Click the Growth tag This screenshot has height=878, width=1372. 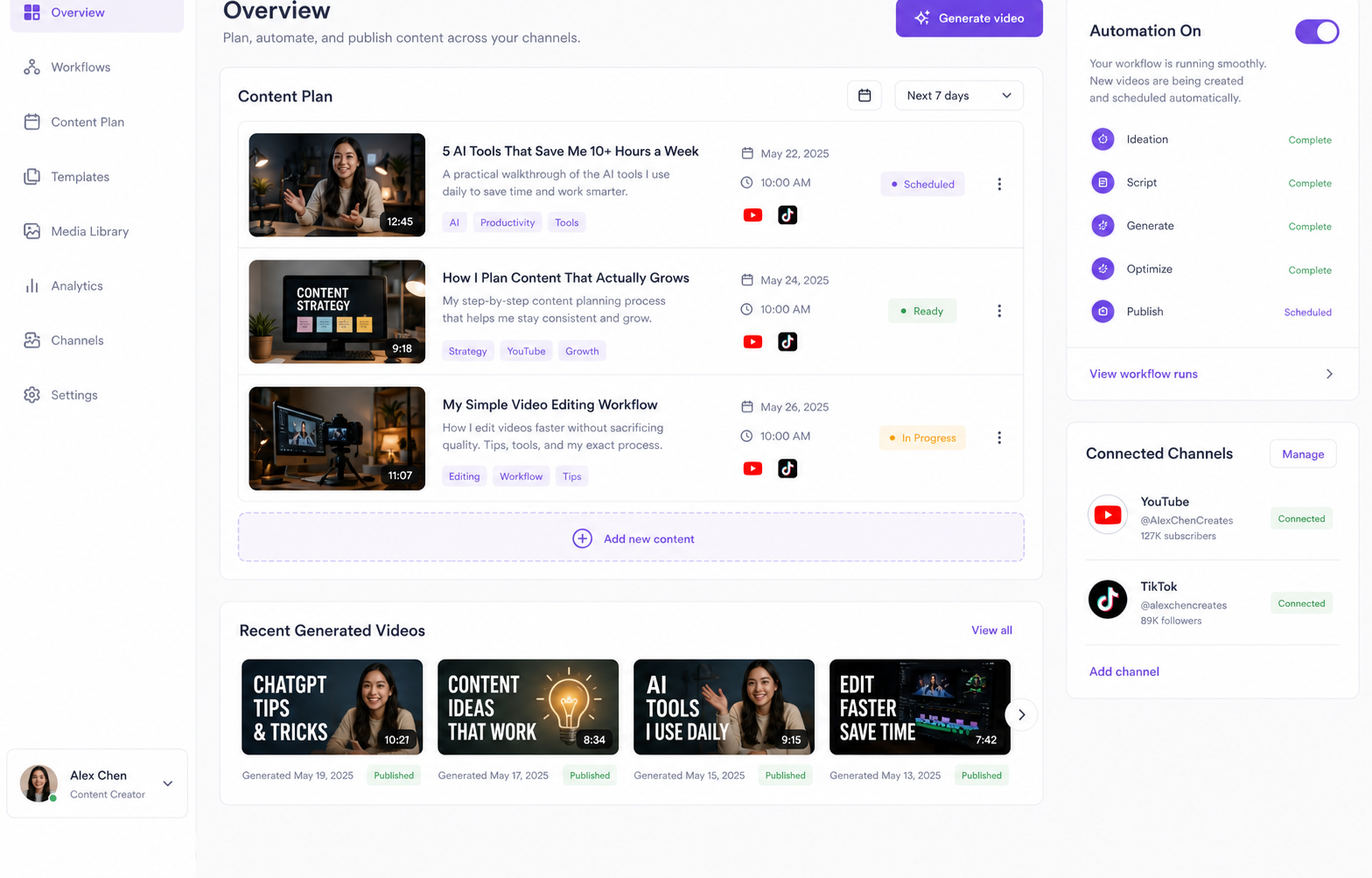[582, 351]
